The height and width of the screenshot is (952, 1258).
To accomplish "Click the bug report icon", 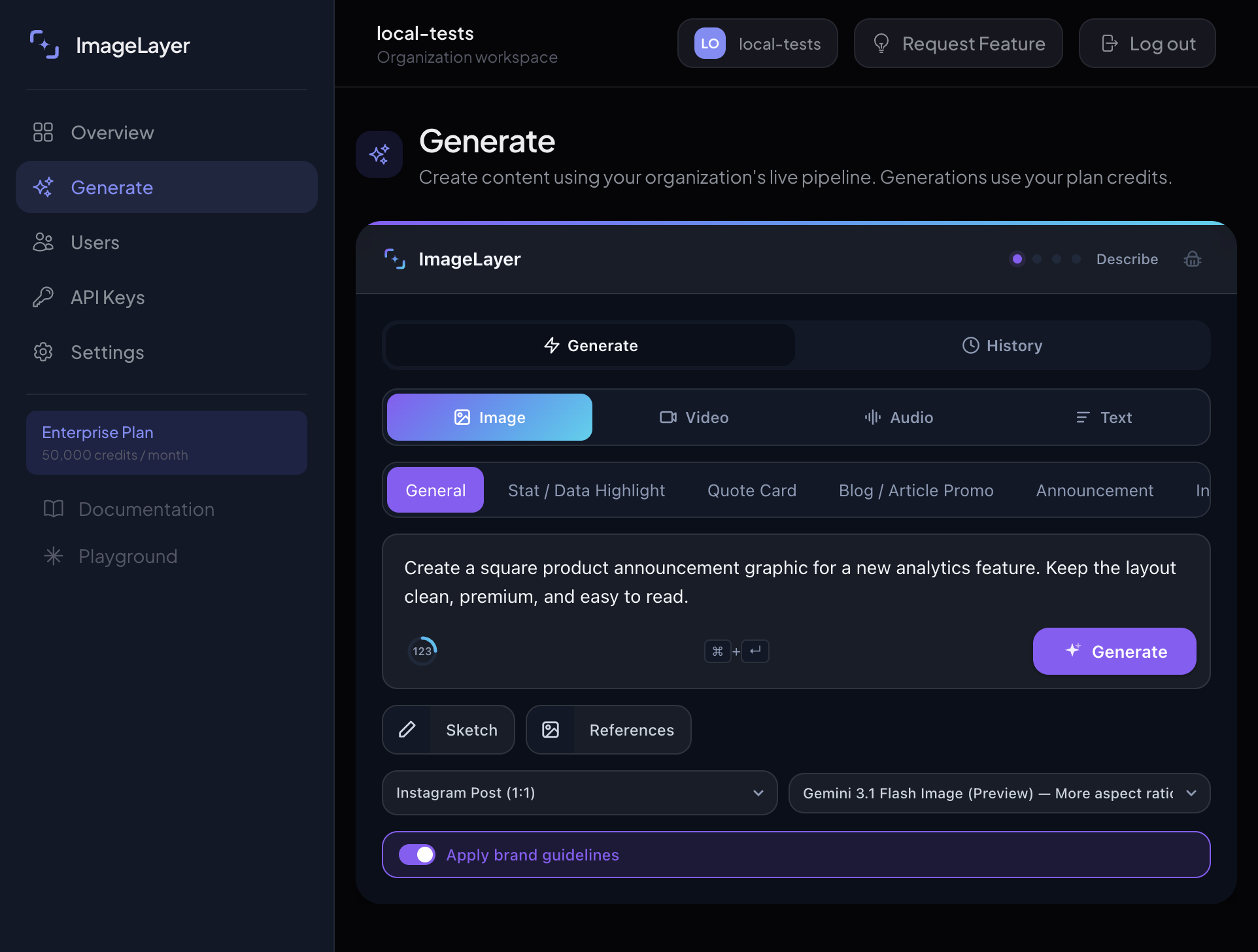I will click(1193, 259).
